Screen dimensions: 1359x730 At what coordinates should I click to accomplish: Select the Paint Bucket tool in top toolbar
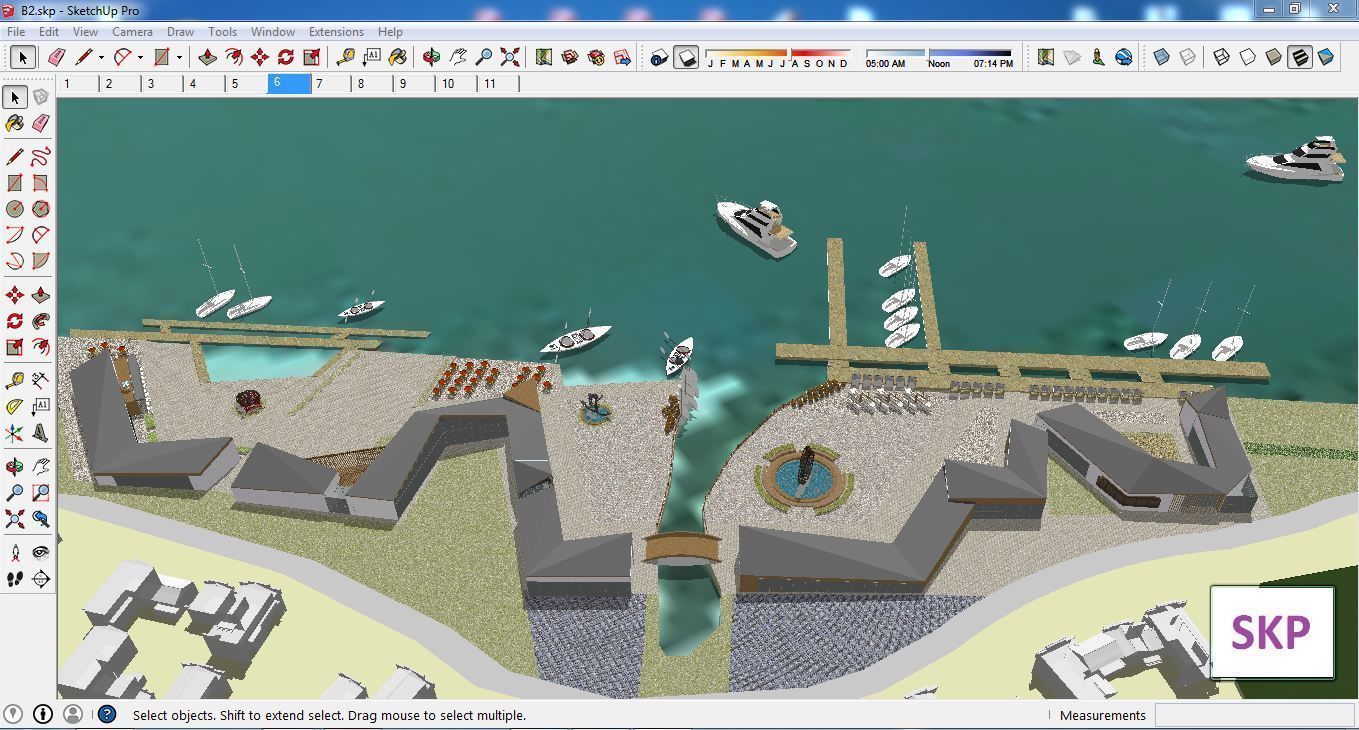pos(398,57)
